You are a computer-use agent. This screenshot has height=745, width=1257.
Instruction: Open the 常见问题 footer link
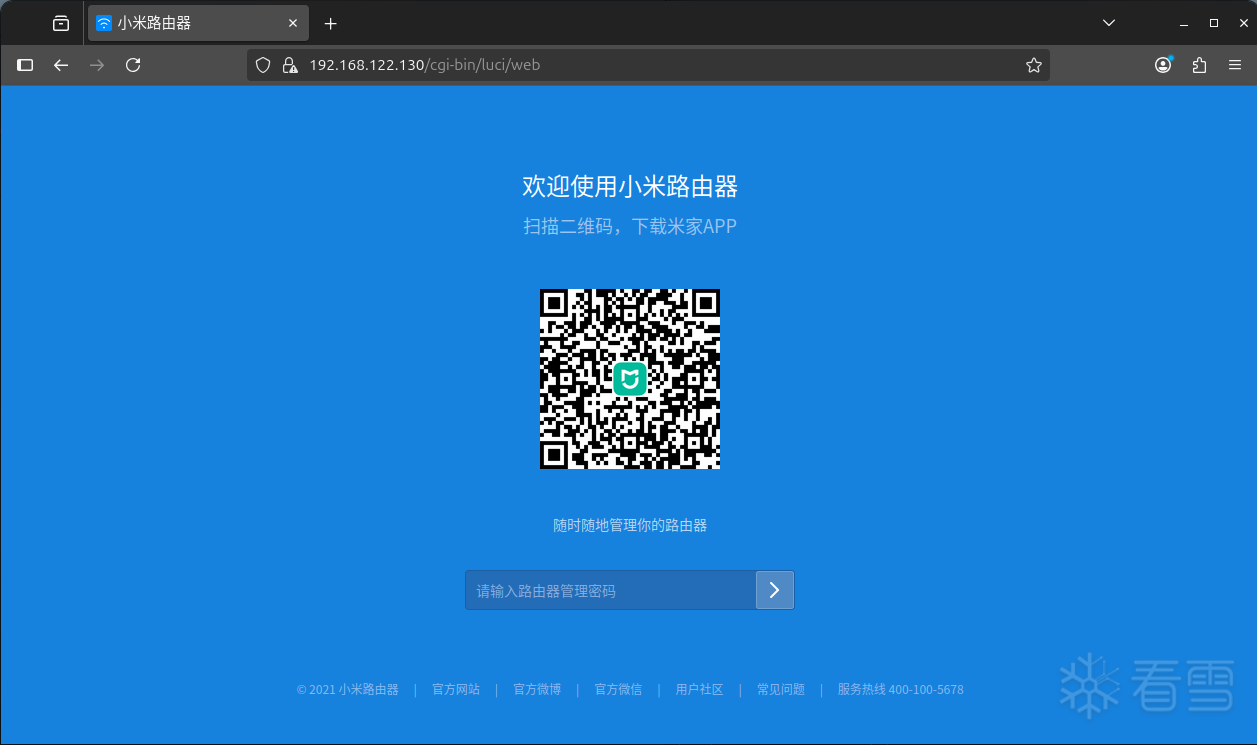[780, 689]
